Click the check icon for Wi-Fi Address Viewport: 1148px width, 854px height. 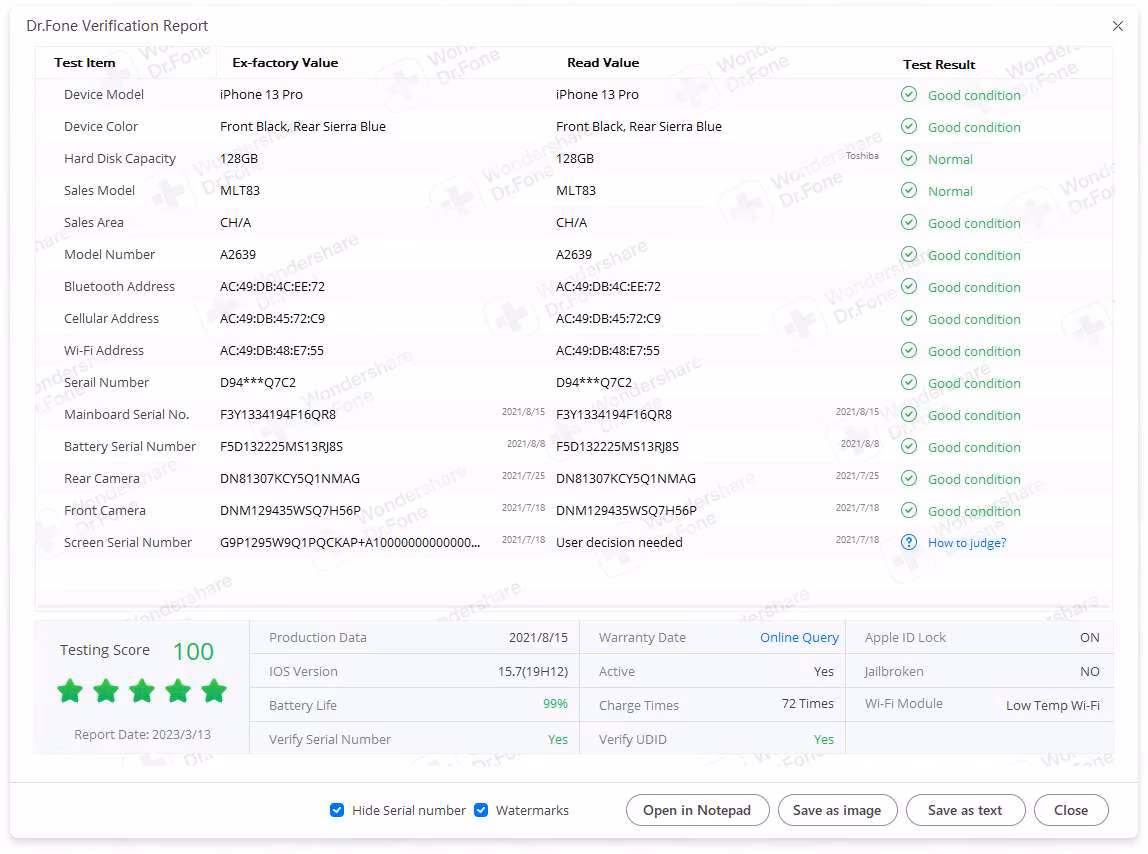tap(909, 350)
